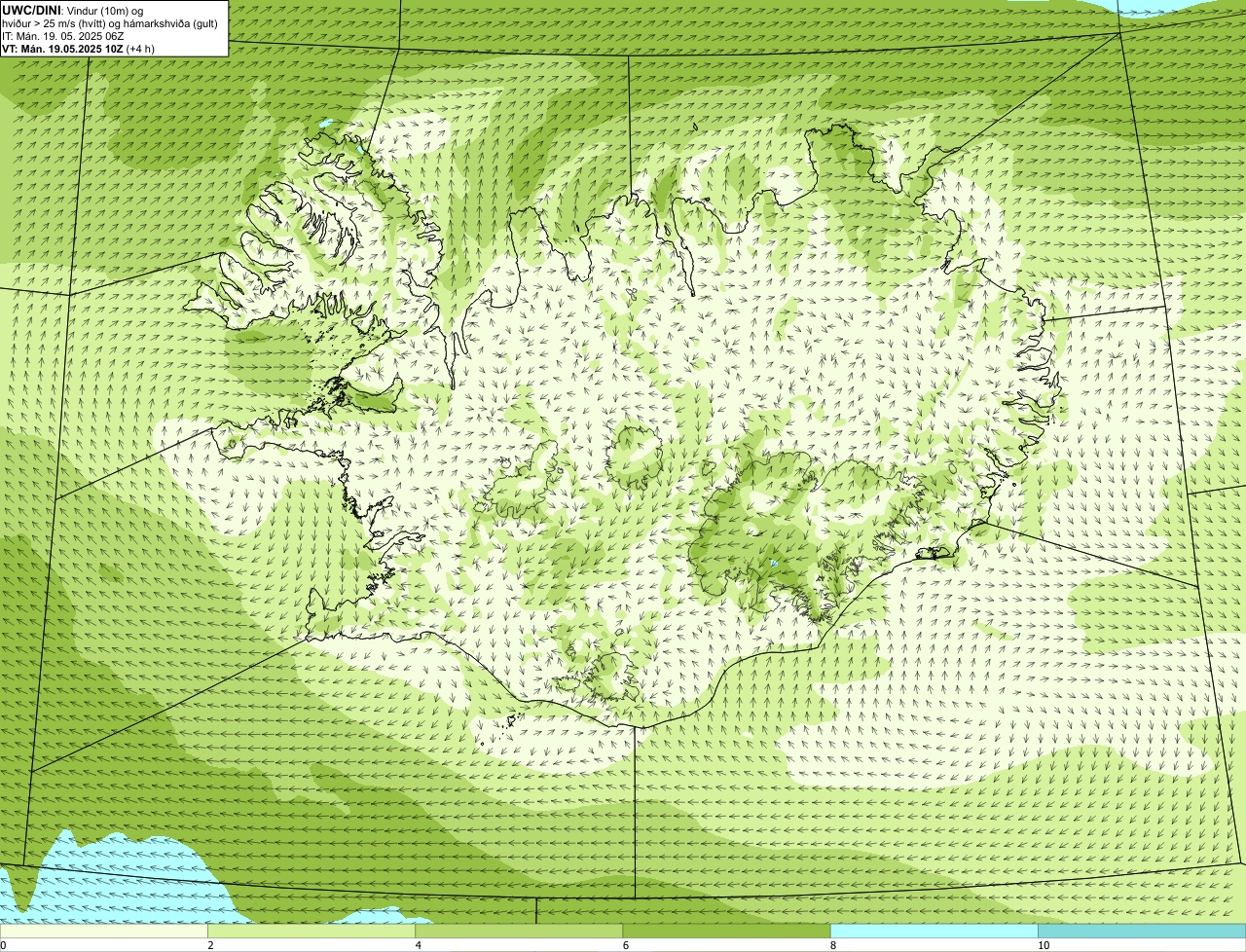Screen dimensions: 1246x952
Task: Click the legend scale label '8'
Action: (x=833, y=945)
